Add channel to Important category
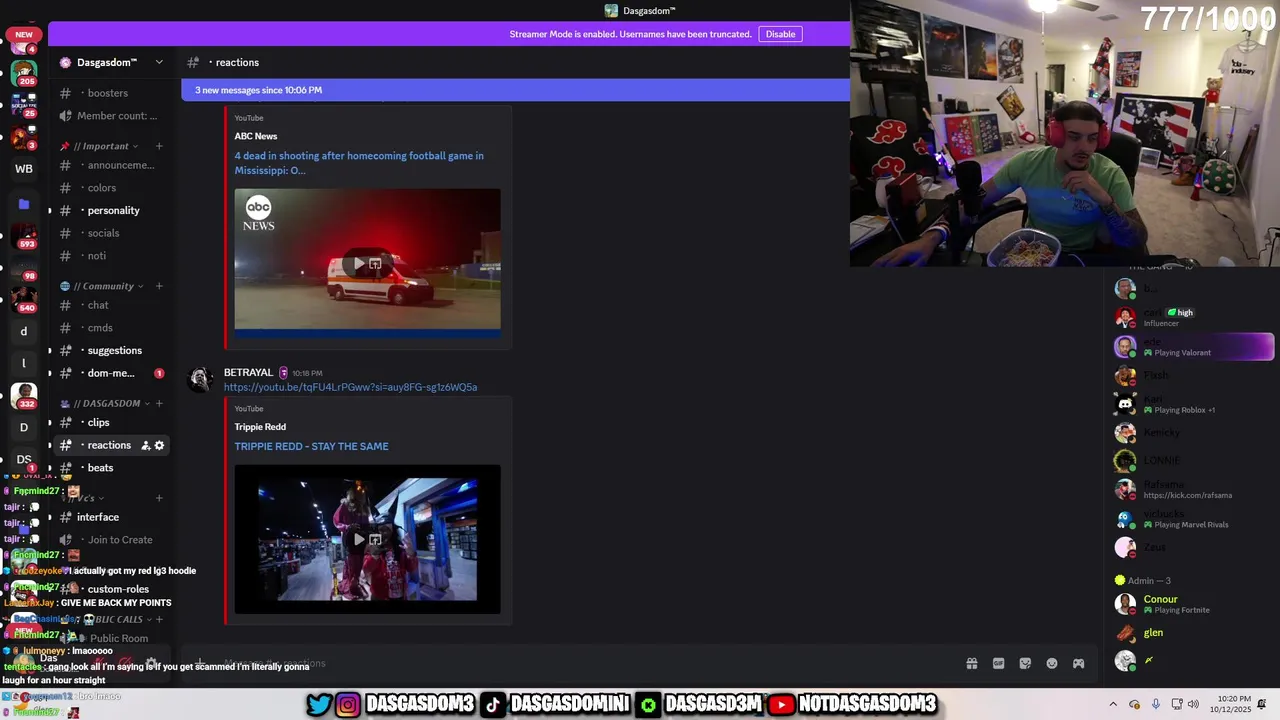The image size is (1280, 720). (x=159, y=146)
